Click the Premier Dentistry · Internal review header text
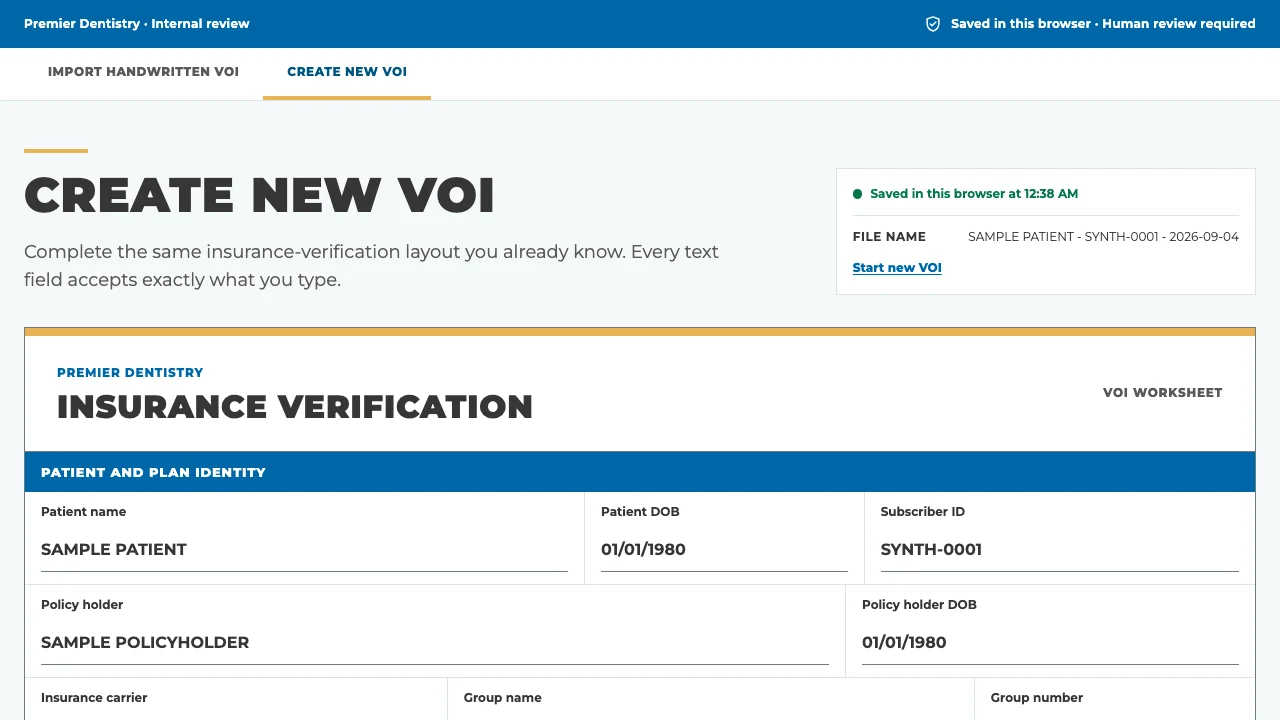Viewport: 1280px width, 720px height. 137,24
